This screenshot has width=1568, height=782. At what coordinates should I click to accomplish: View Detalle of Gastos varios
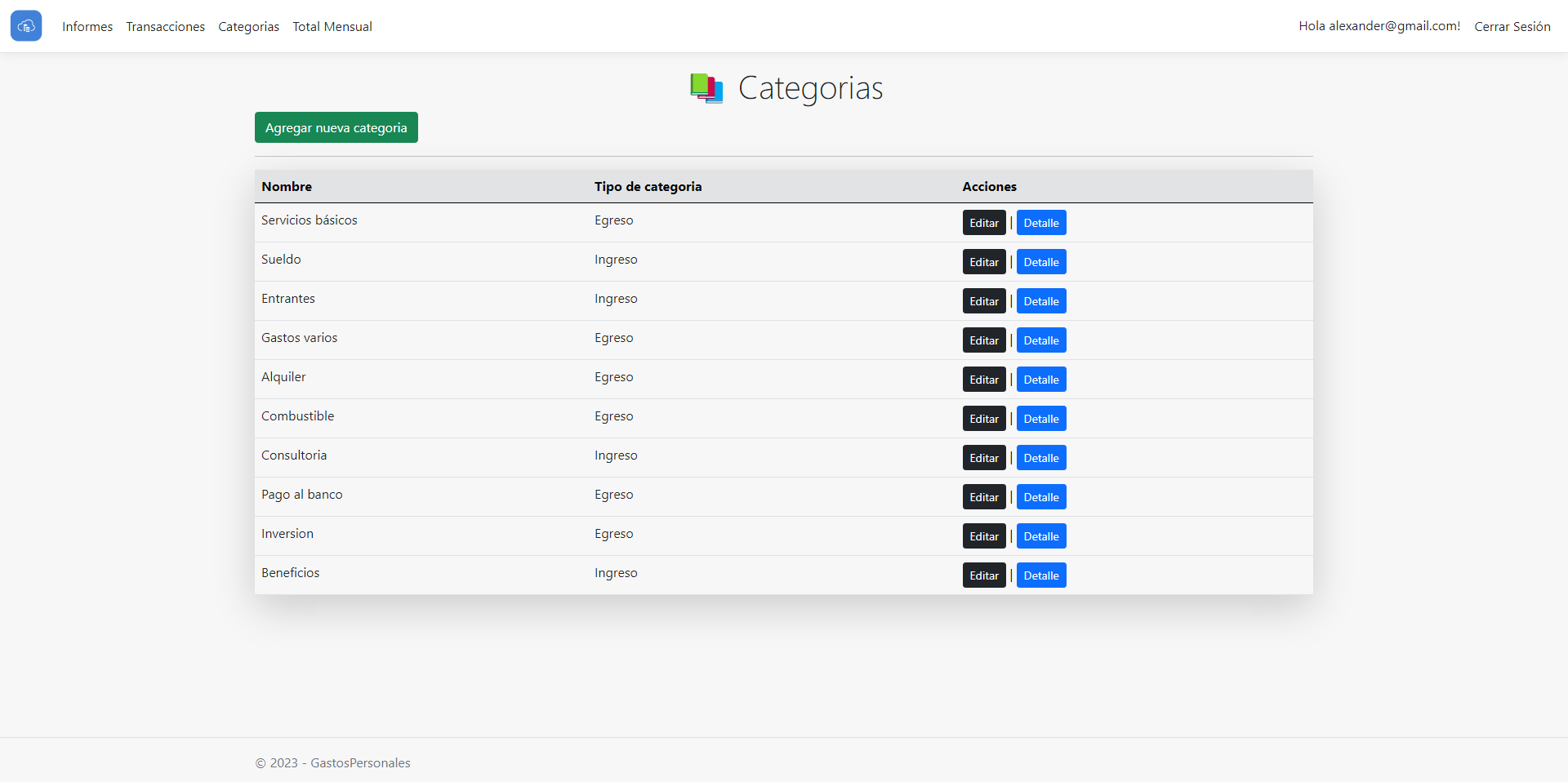pos(1040,340)
